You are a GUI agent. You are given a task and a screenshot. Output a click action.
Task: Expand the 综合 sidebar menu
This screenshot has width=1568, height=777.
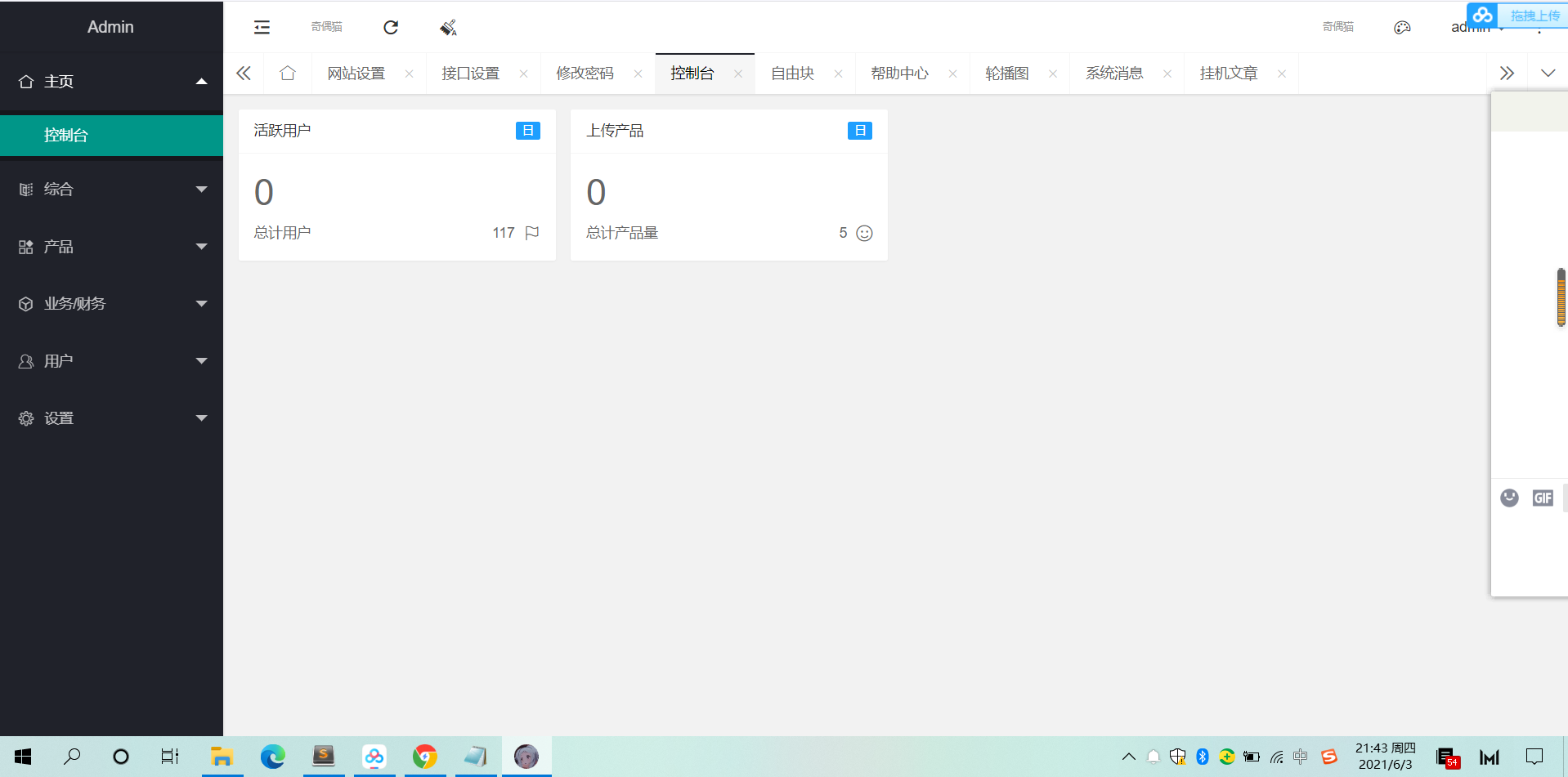coord(111,189)
